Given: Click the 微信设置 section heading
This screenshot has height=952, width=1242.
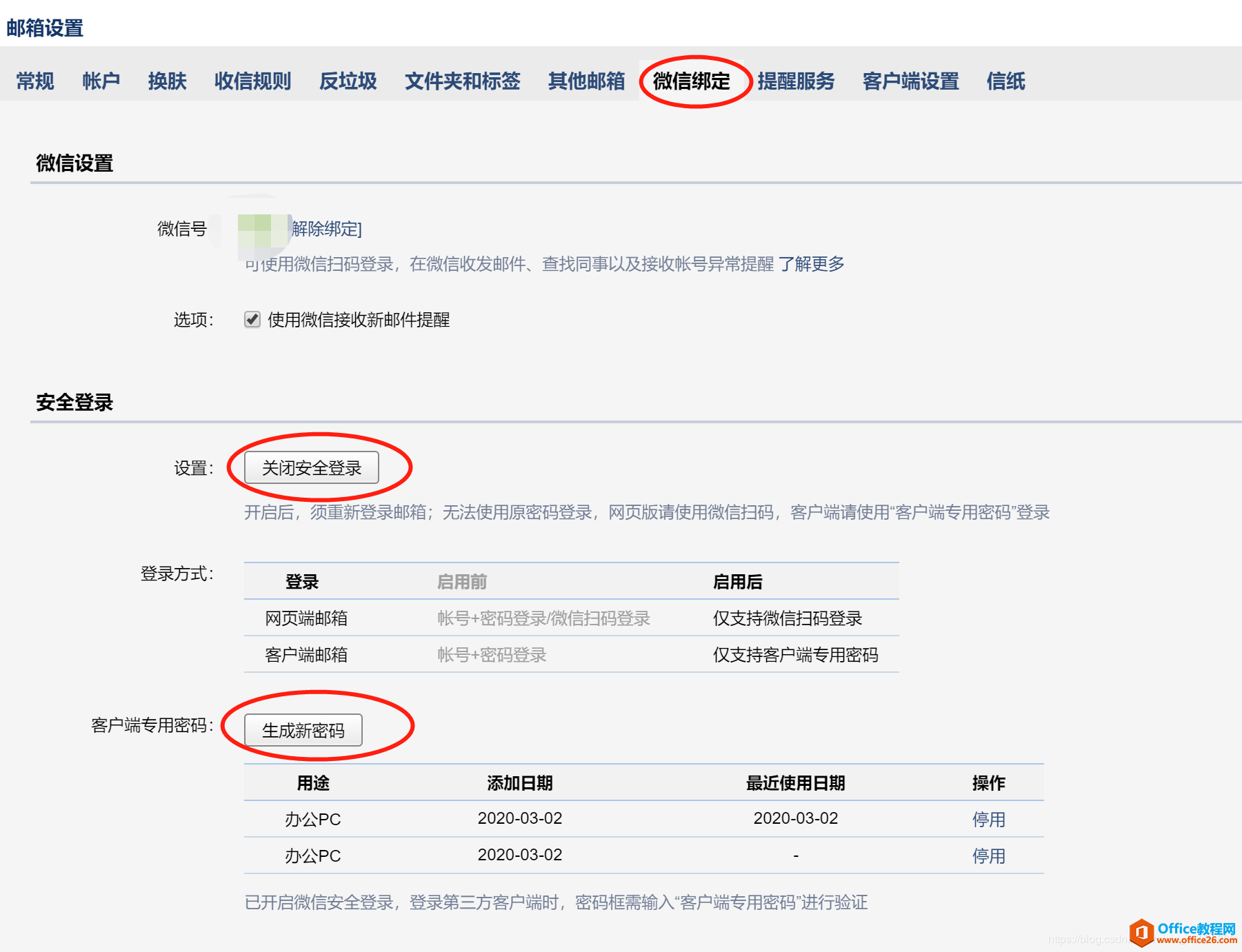Looking at the screenshot, I should click(x=74, y=163).
